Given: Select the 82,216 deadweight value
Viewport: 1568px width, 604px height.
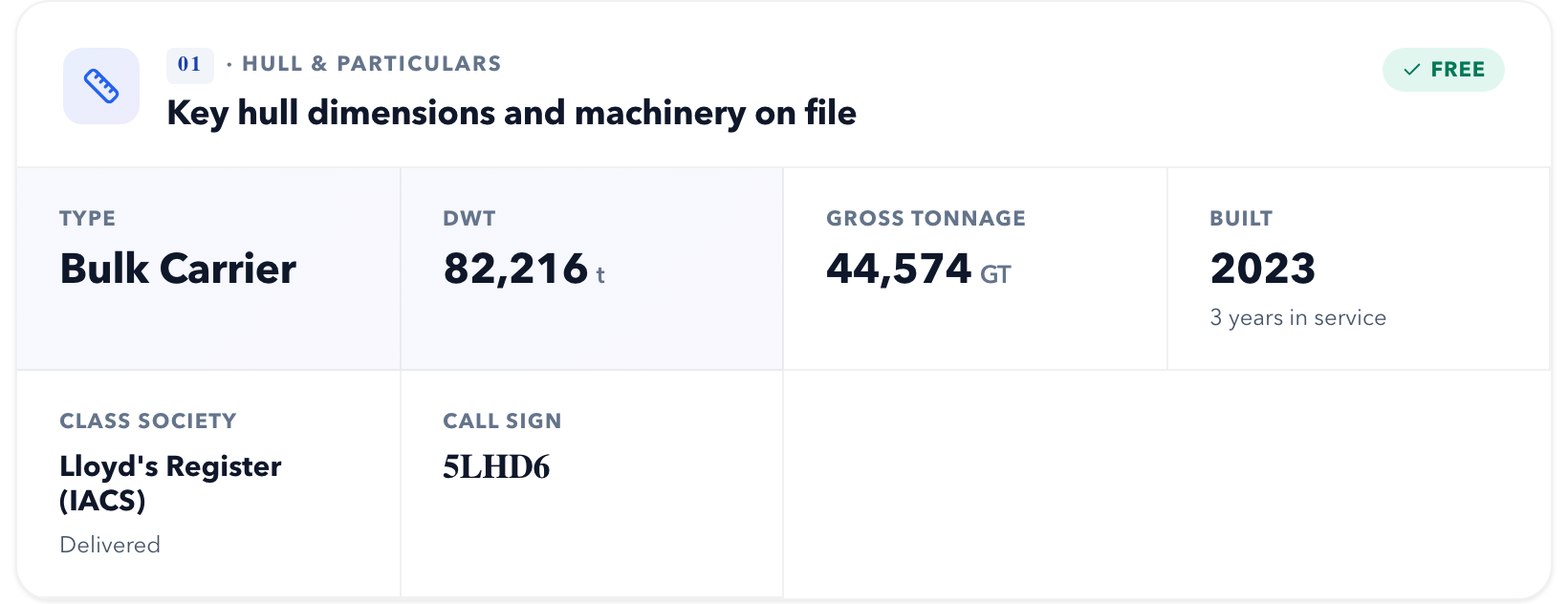Looking at the screenshot, I should 515,269.
